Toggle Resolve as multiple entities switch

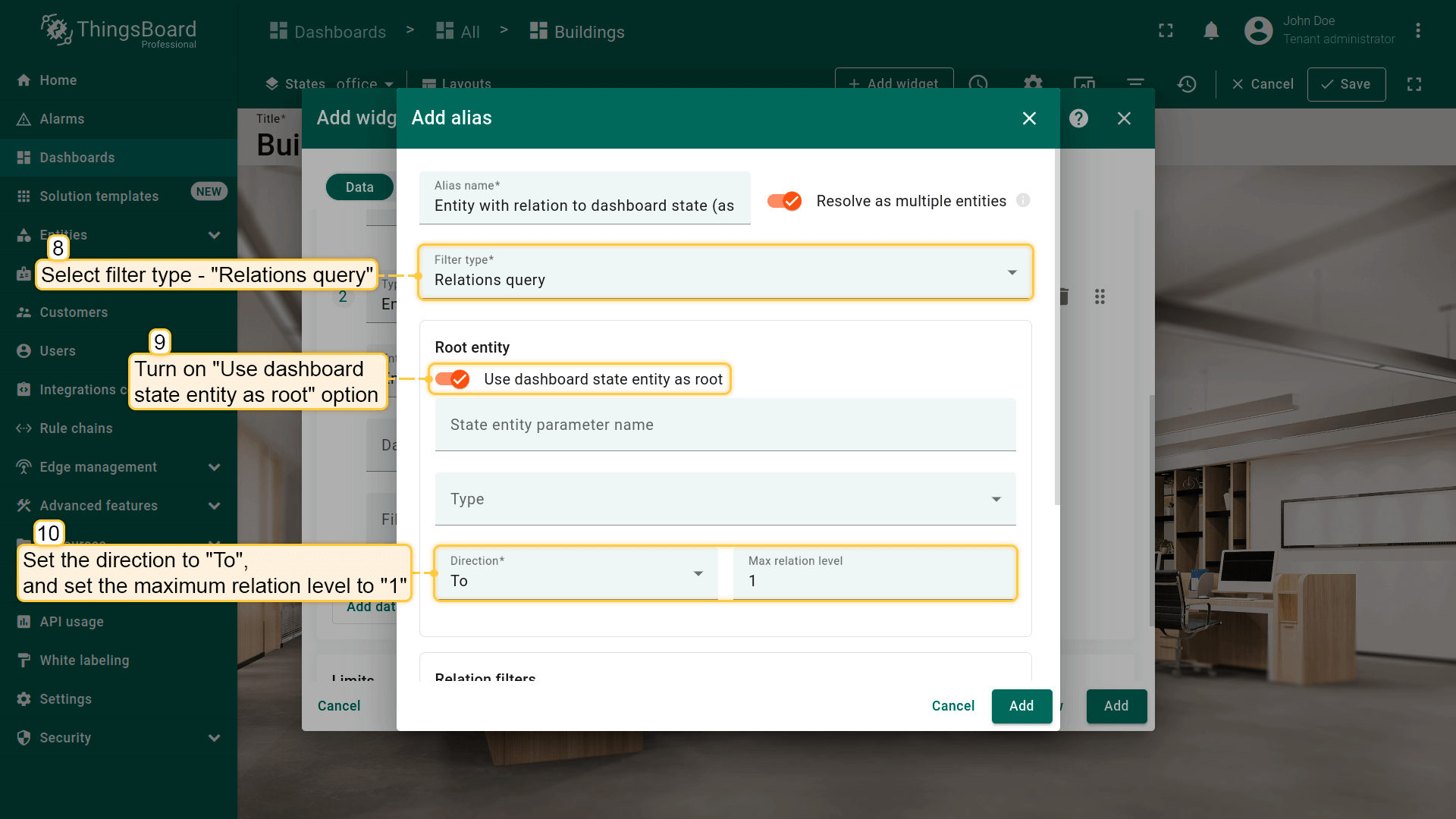point(785,201)
